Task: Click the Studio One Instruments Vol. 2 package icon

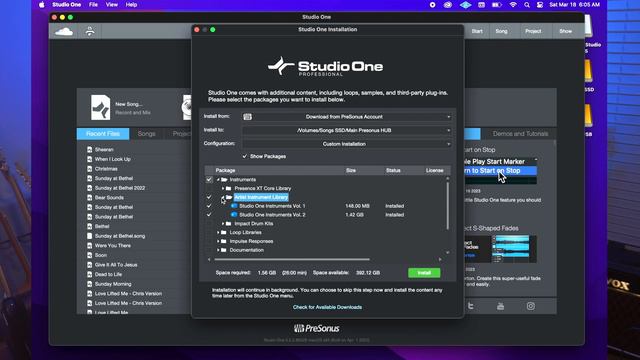Action: pos(234,215)
